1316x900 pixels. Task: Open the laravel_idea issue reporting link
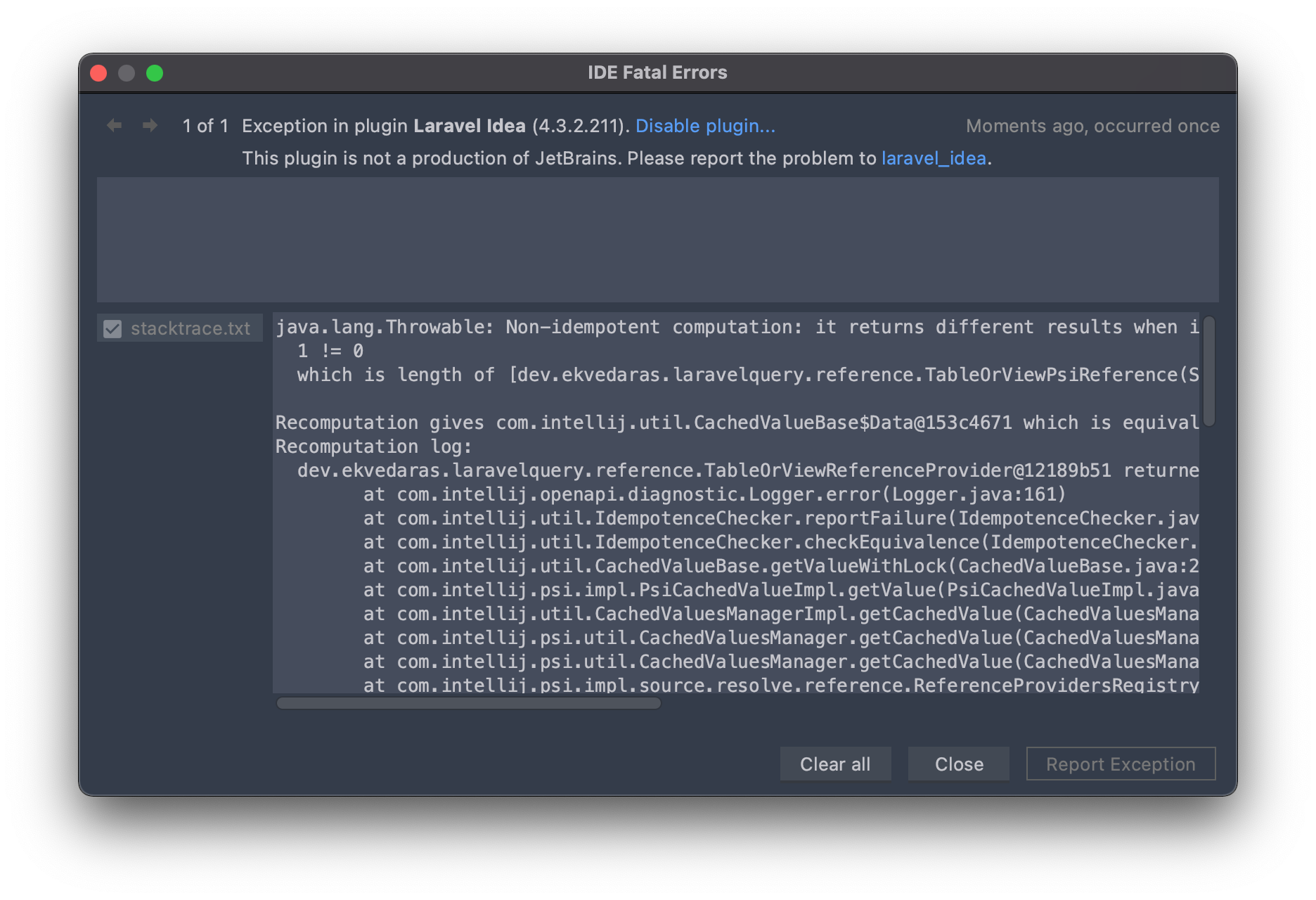[x=934, y=158]
